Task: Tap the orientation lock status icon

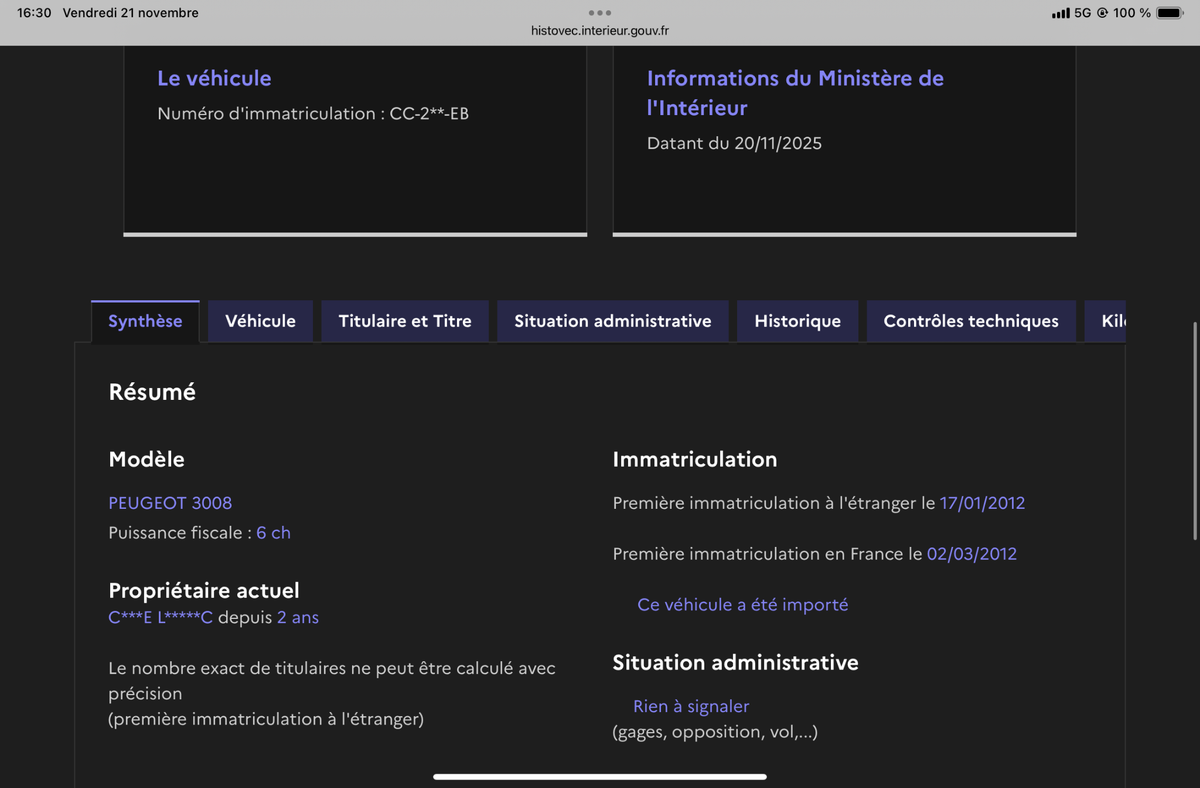Action: click(x=1102, y=13)
